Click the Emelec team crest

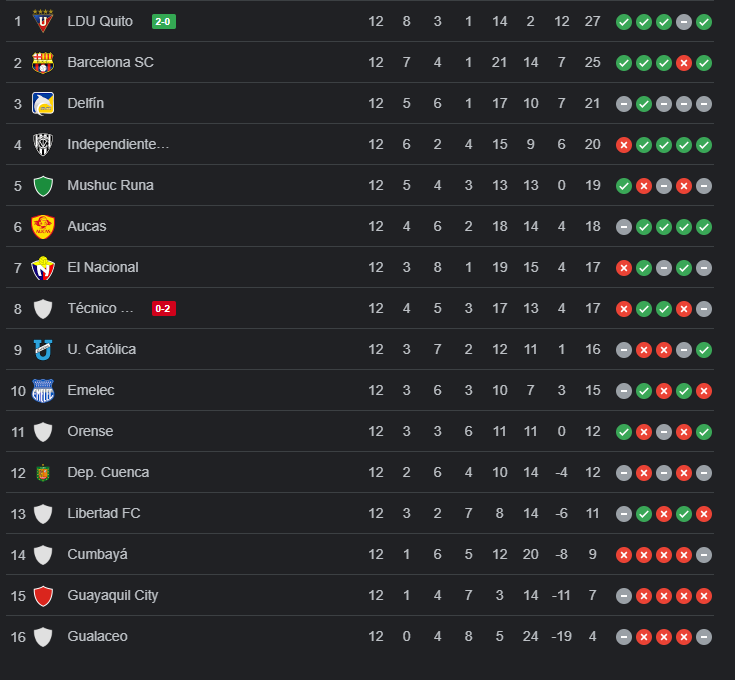coord(43,390)
